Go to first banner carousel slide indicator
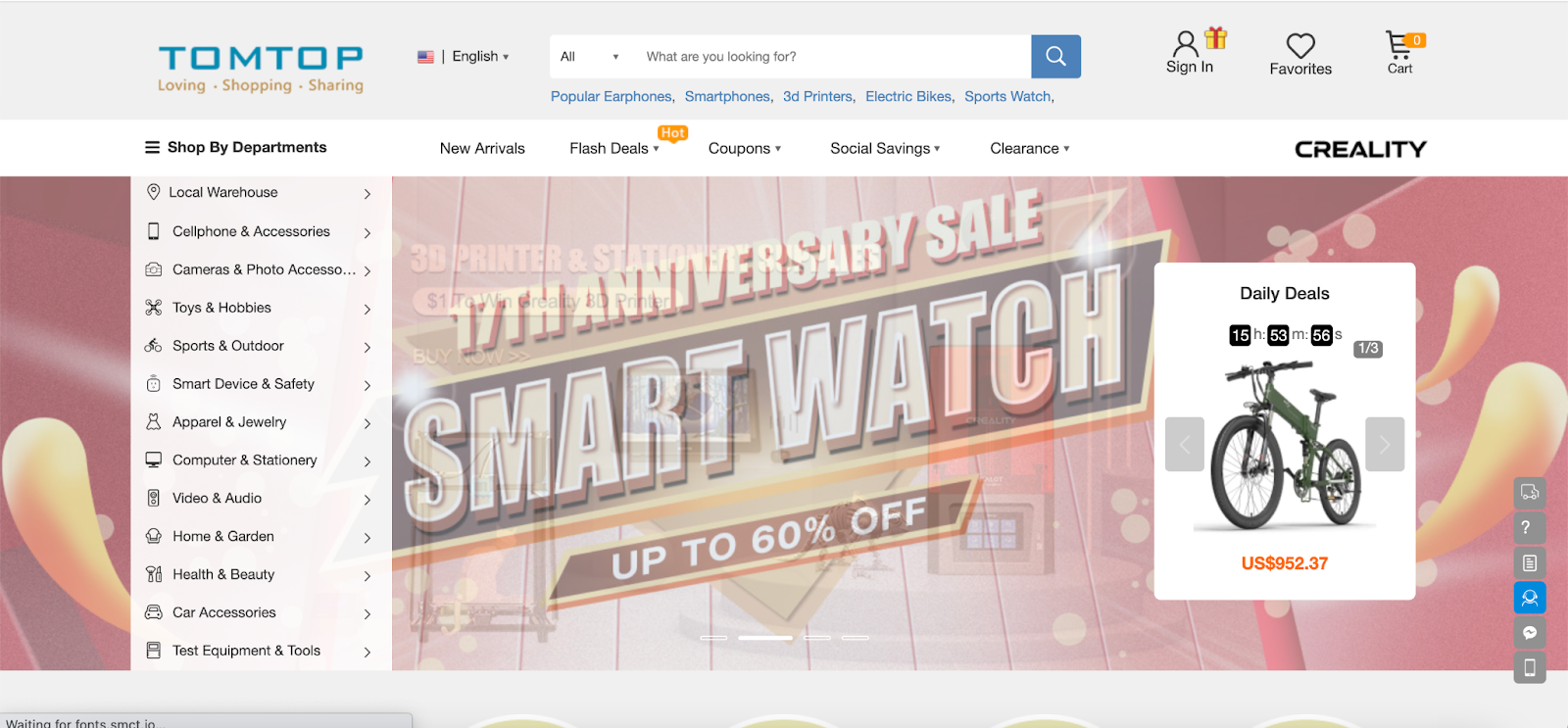The height and width of the screenshot is (728, 1568). pyautogui.click(x=713, y=638)
